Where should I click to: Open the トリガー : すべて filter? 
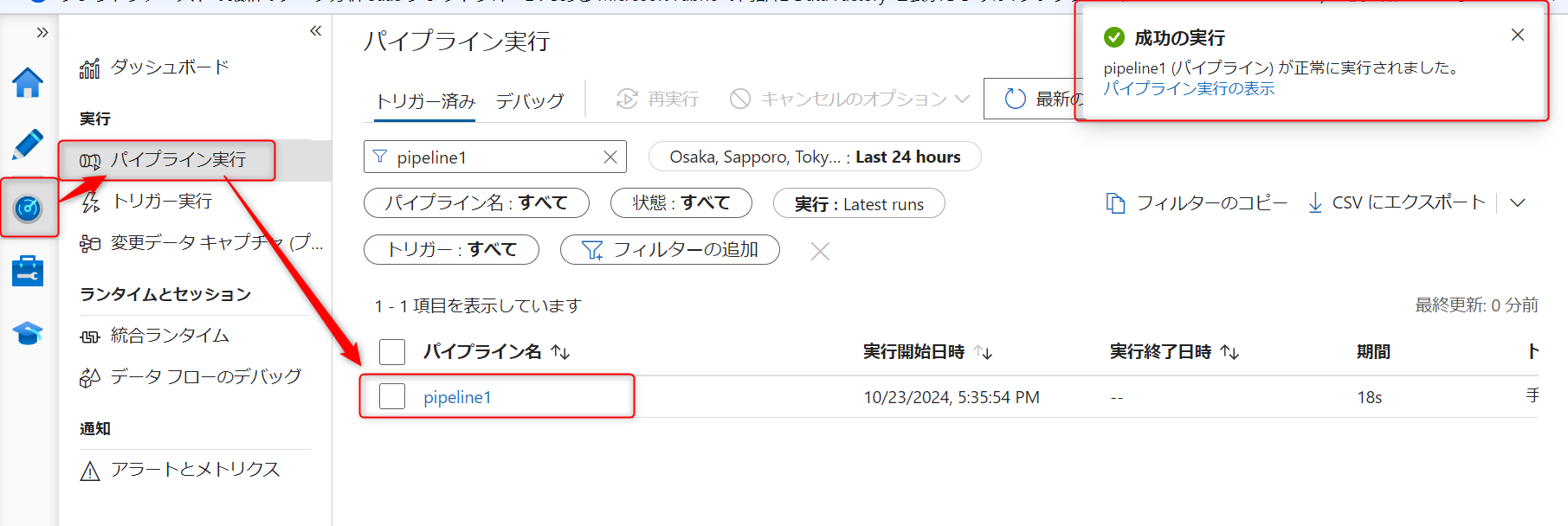tap(451, 250)
